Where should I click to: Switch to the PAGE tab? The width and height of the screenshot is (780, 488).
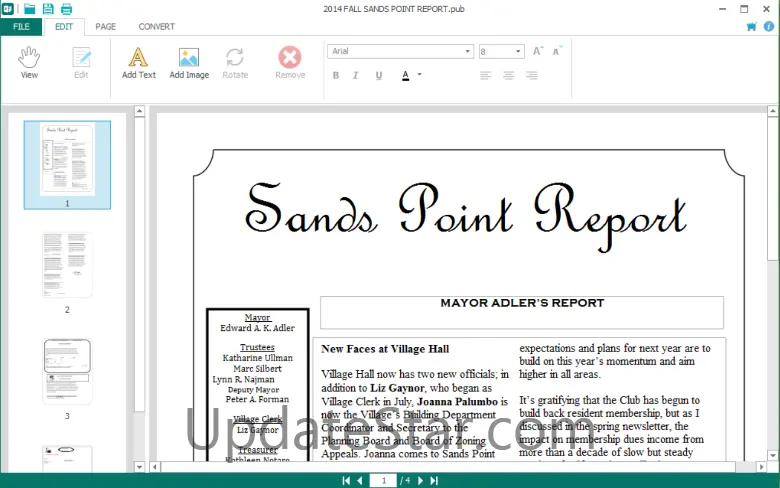click(x=105, y=27)
